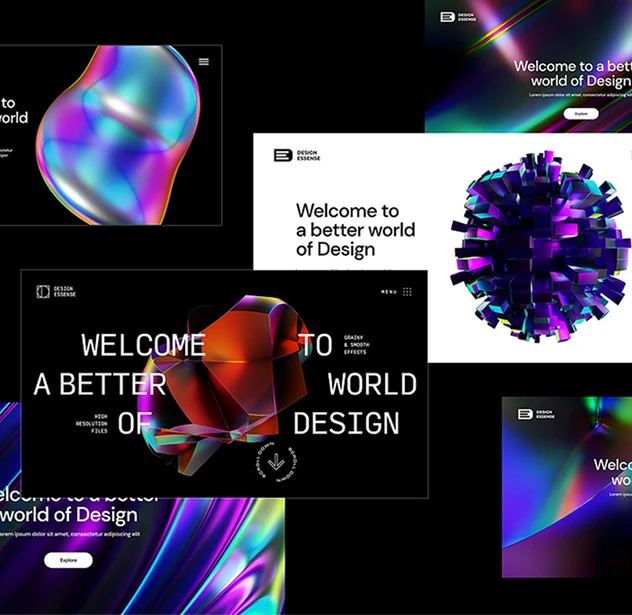Click the square logo icon on the central black page
632x615 pixels.
pos(42,291)
